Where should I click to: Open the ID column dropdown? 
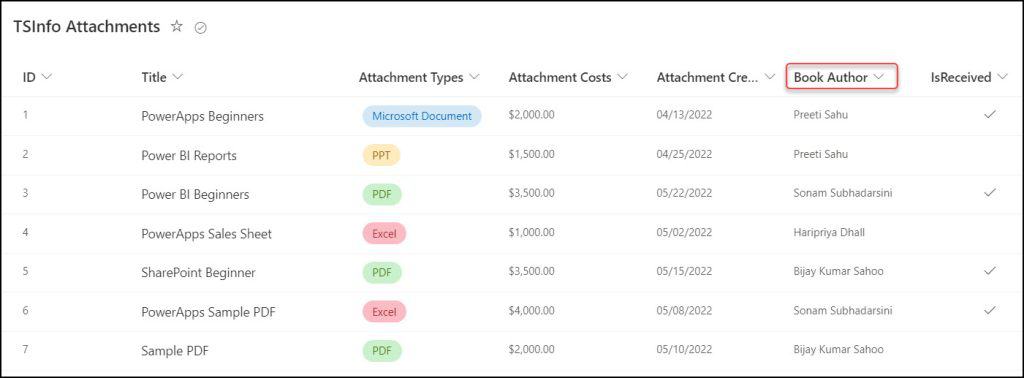click(x=46, y=77)
